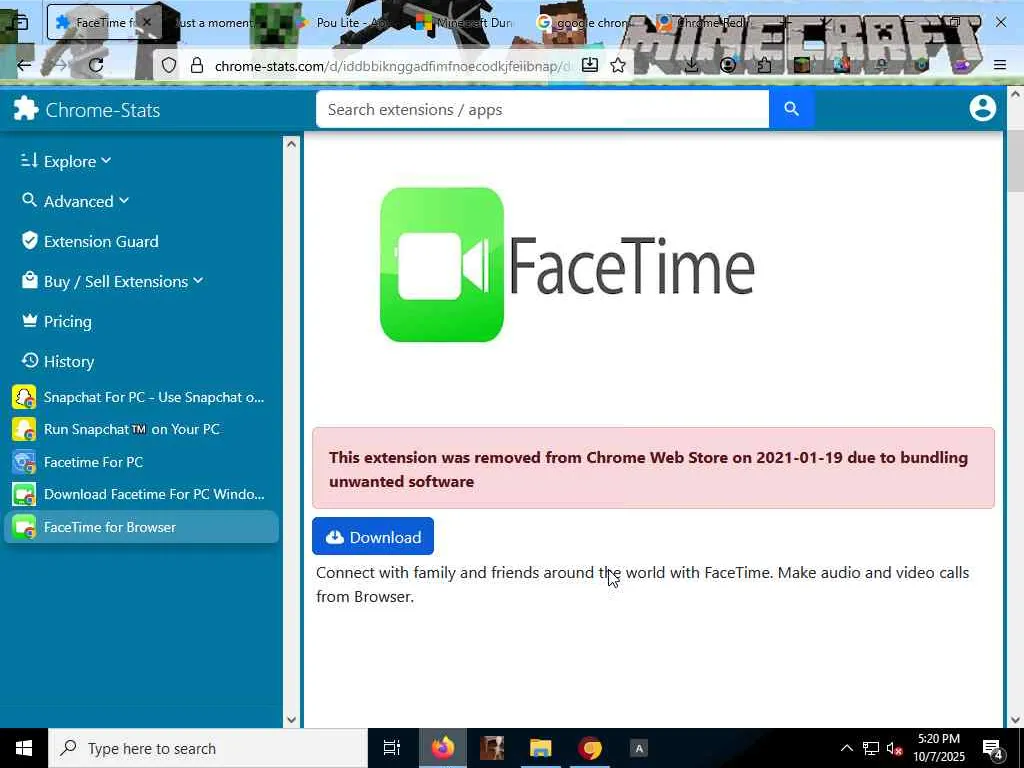Image resolution: width=1024 pixels, height=768 pixels.
Task: Select Snapchat For PC history entry
Action: pyautogui.click(x=141, y=397)
